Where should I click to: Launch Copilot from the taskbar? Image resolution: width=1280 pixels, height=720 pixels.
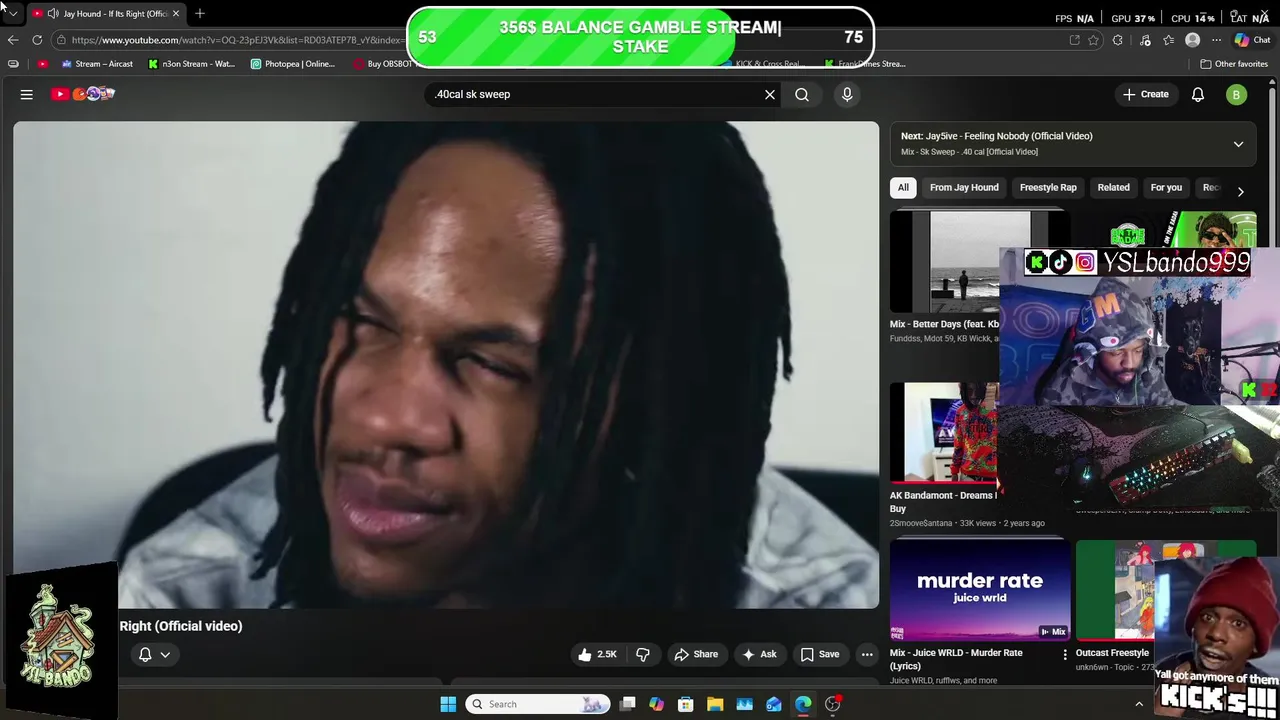tap(656, 704)
